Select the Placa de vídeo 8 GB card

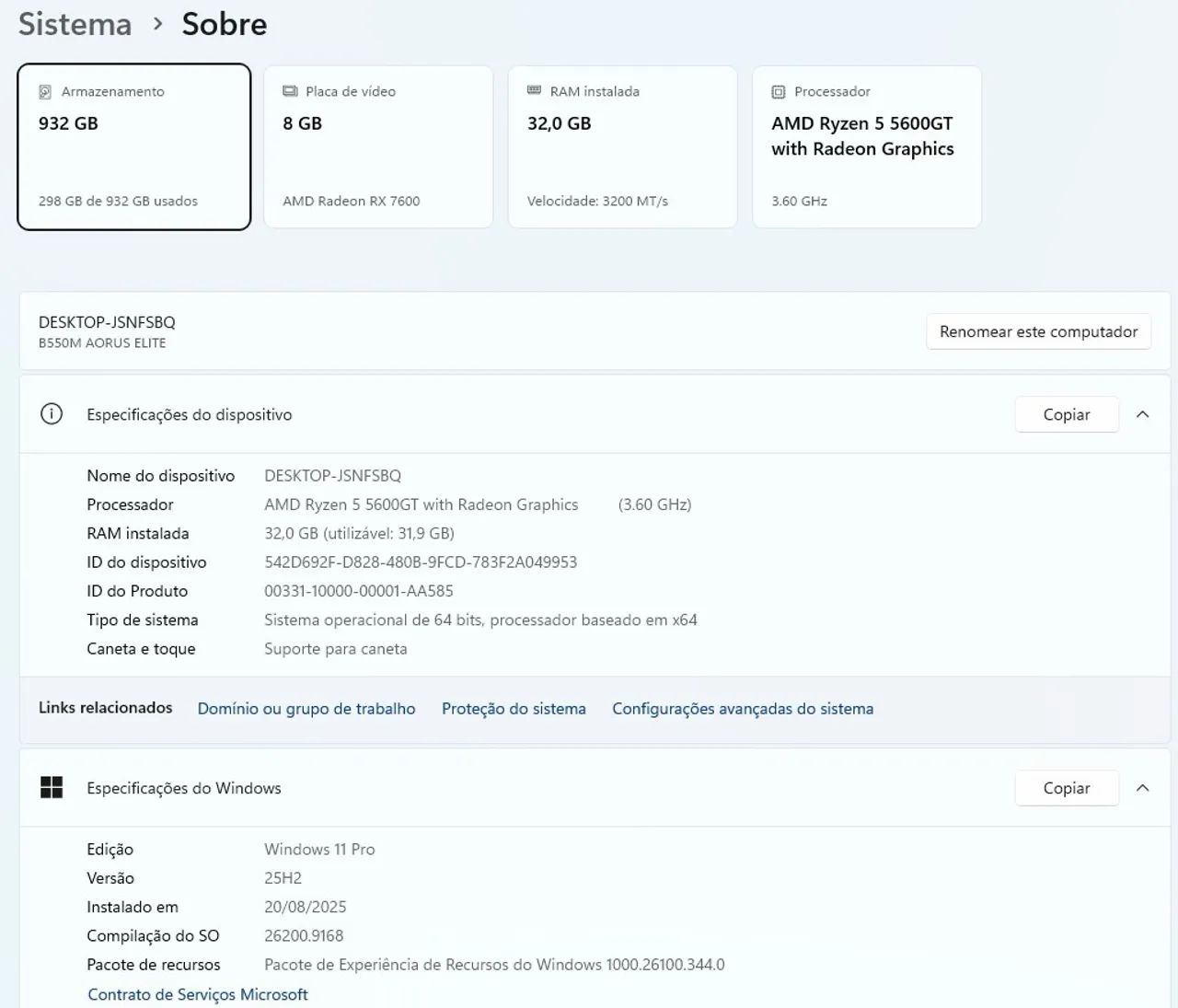pos(378,146)
